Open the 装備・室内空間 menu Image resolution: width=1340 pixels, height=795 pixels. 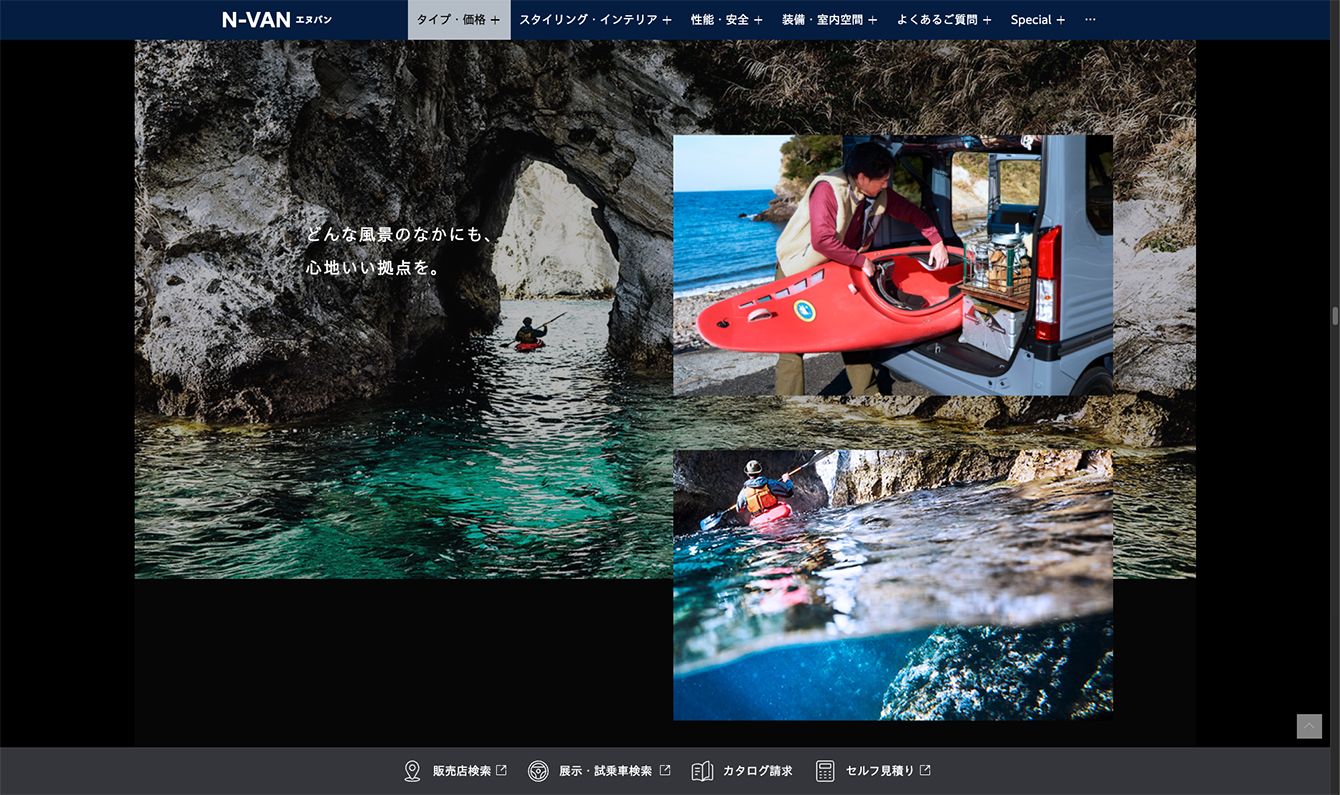click(x=829, y=20)
